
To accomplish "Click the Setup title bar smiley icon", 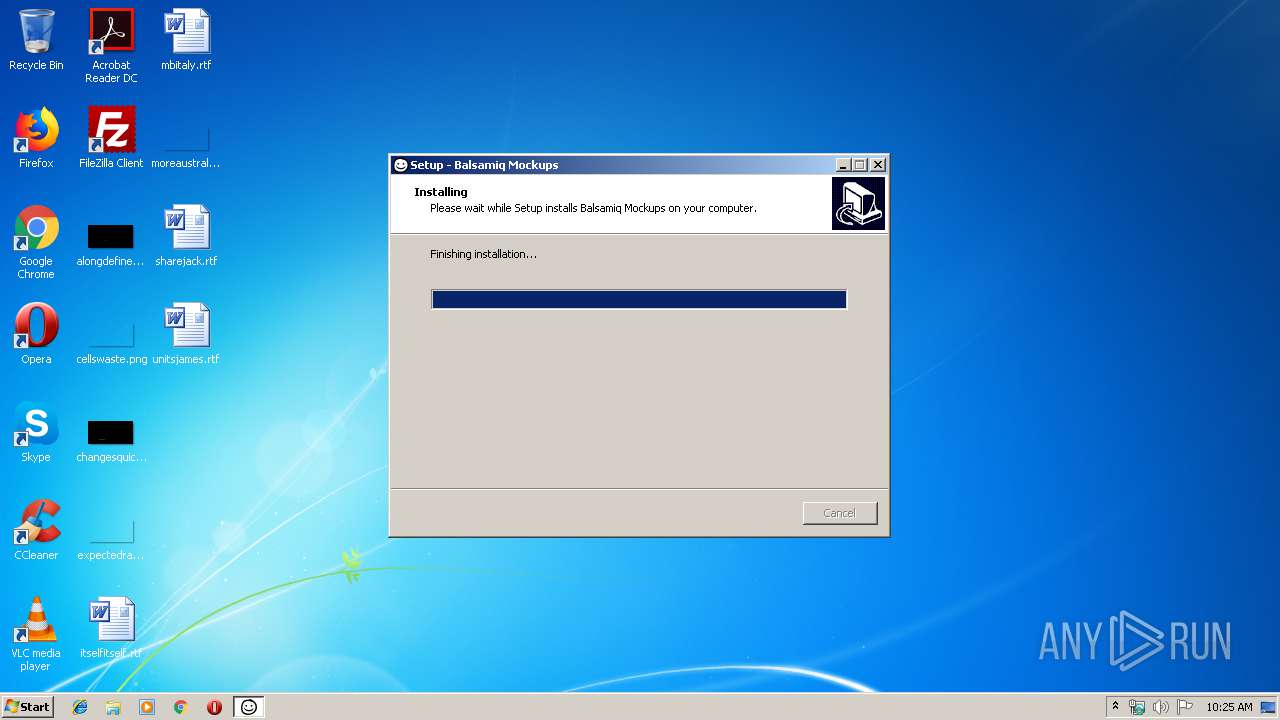I will [x=400, y=165].
